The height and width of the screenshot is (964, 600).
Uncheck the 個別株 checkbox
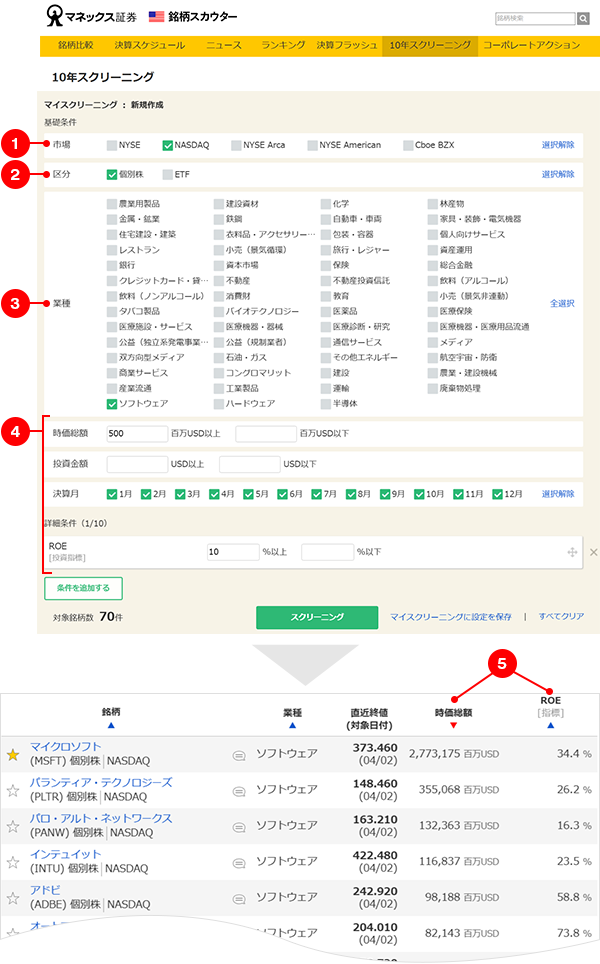tap(112, 175)
